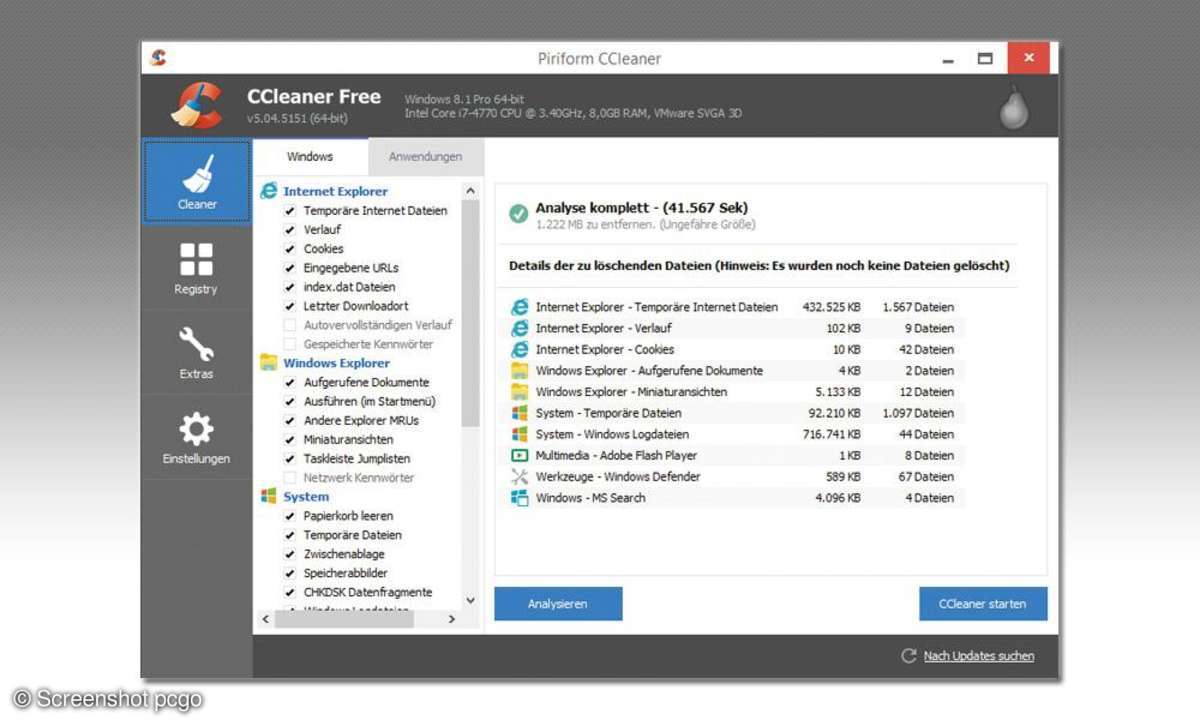This screenshot has height=720, width=1200.
Task: Click the vertical scrollbar thumb of options list
Action: [471, 313]
